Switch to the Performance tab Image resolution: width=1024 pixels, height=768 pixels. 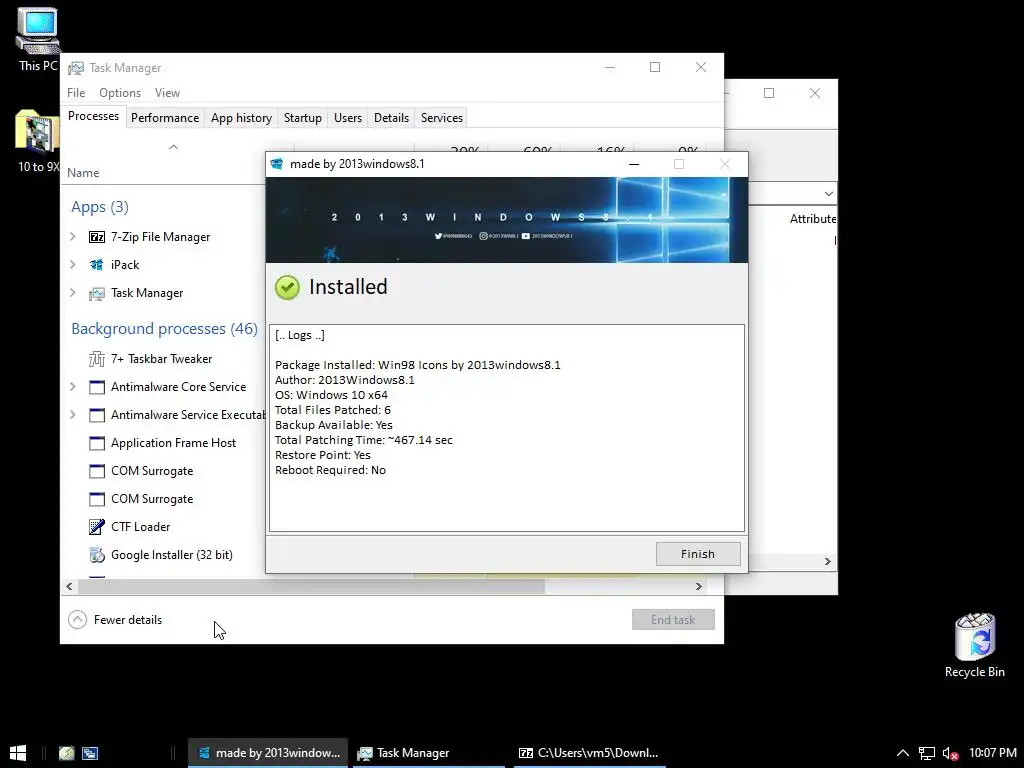pos(165,118)
